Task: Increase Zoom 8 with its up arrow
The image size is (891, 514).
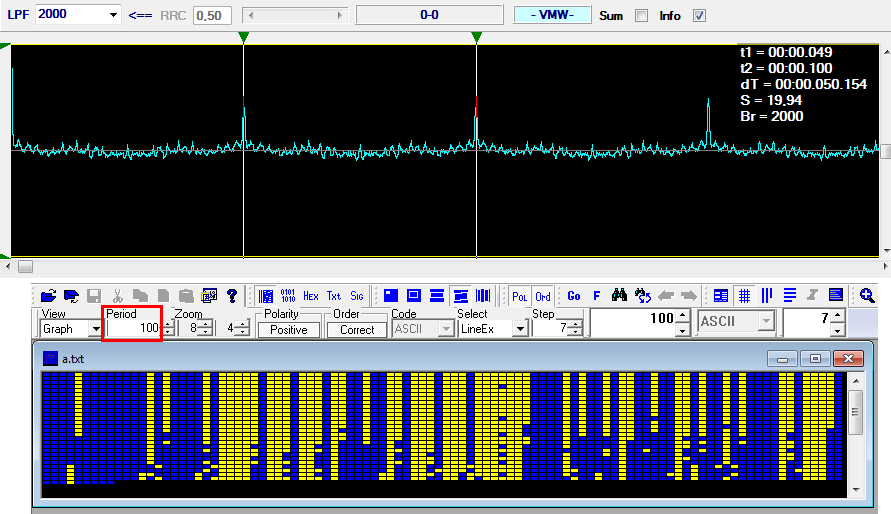Action: (x=206, y=325)
